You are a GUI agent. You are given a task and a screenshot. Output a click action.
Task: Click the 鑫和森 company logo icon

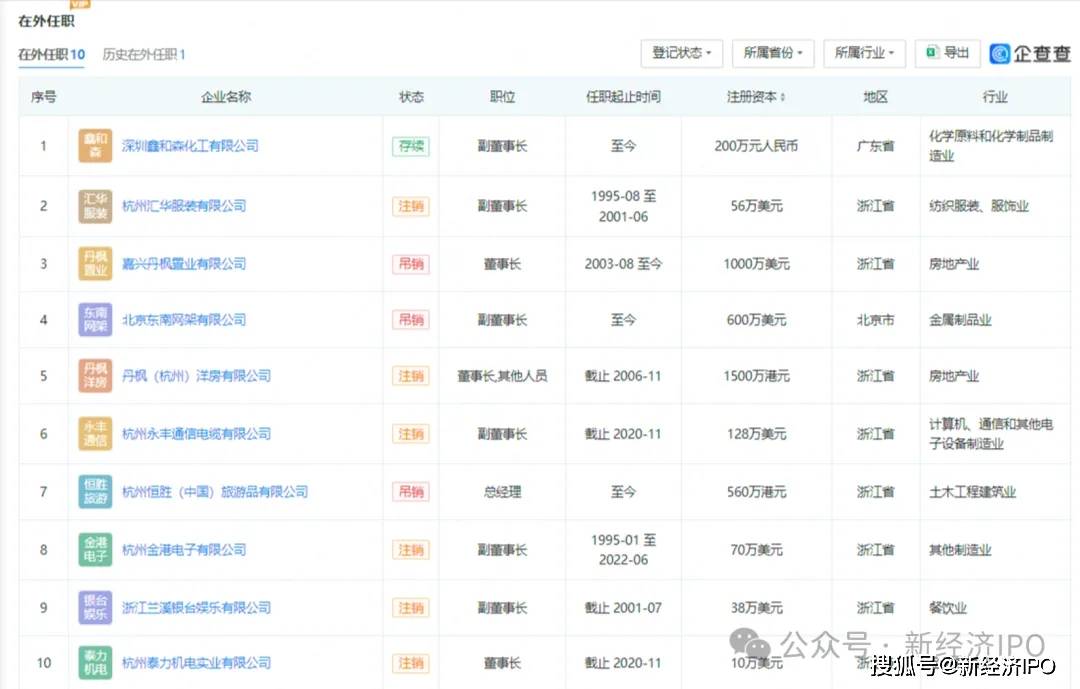[x=95, y=146]
